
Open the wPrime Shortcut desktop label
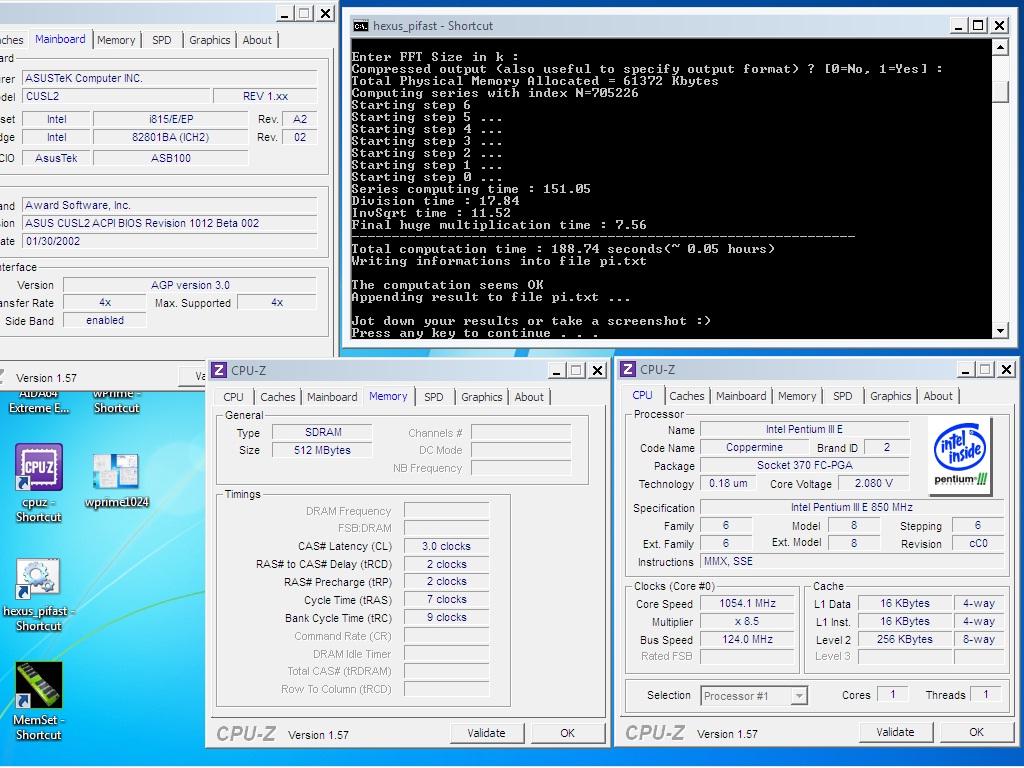click(116, 402)
